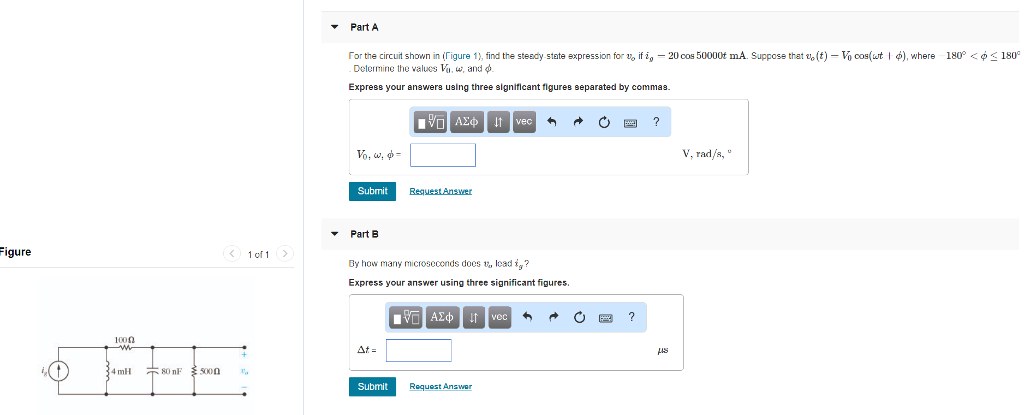Go to next figure arrow
The width and height of the screenshot is (1024, 415).
(x=285, y=253)
